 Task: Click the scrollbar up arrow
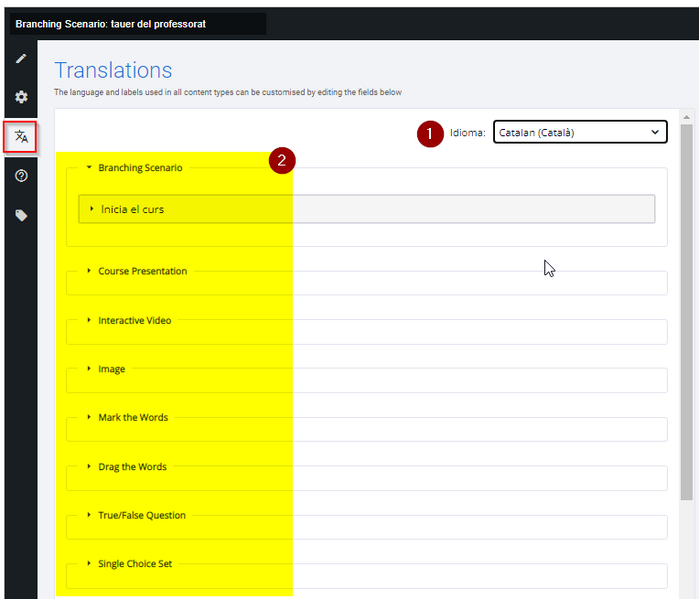pyautogui.click(x=686, y=117)
